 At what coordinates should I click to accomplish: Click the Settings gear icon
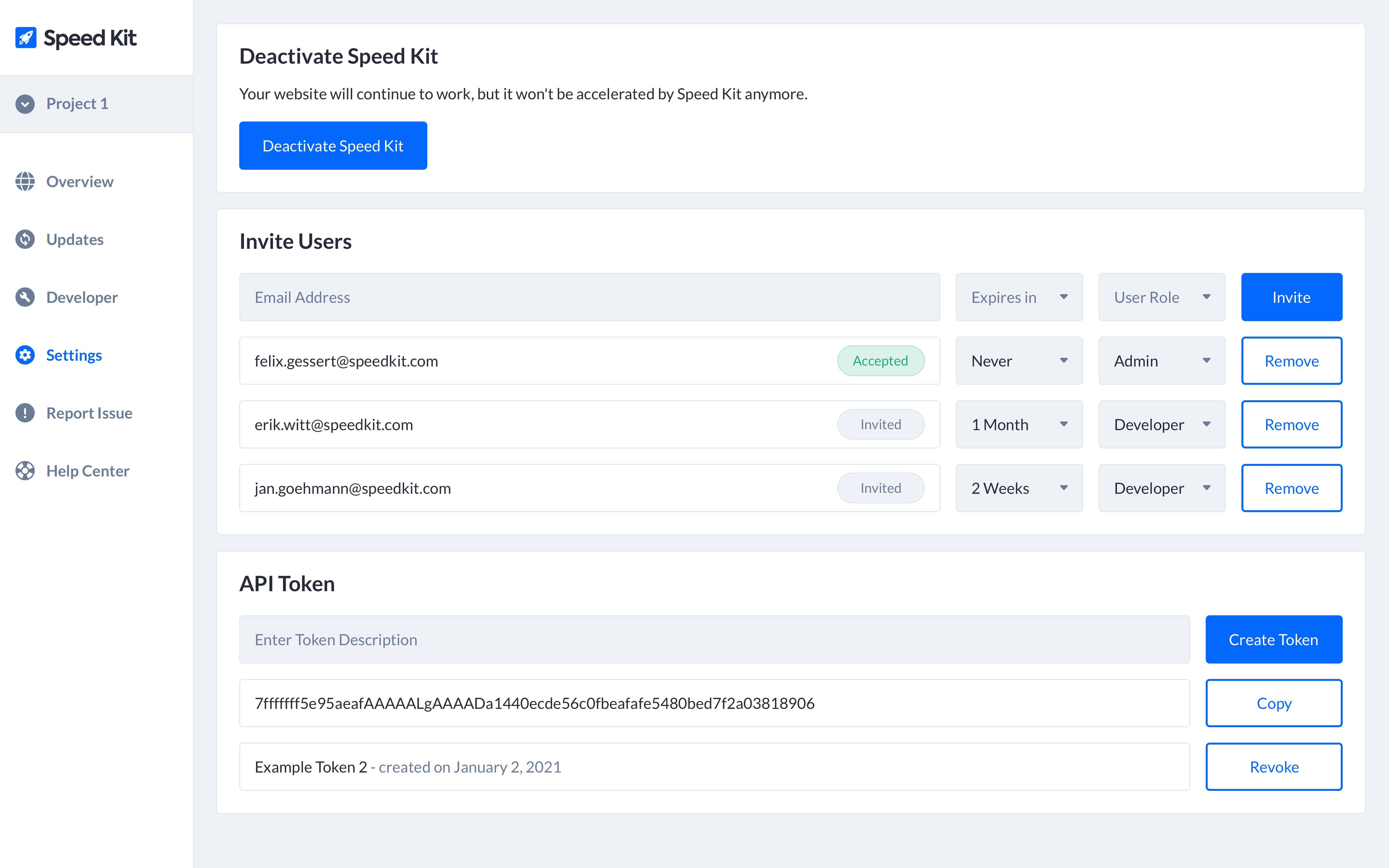click(x=25, y=355)
